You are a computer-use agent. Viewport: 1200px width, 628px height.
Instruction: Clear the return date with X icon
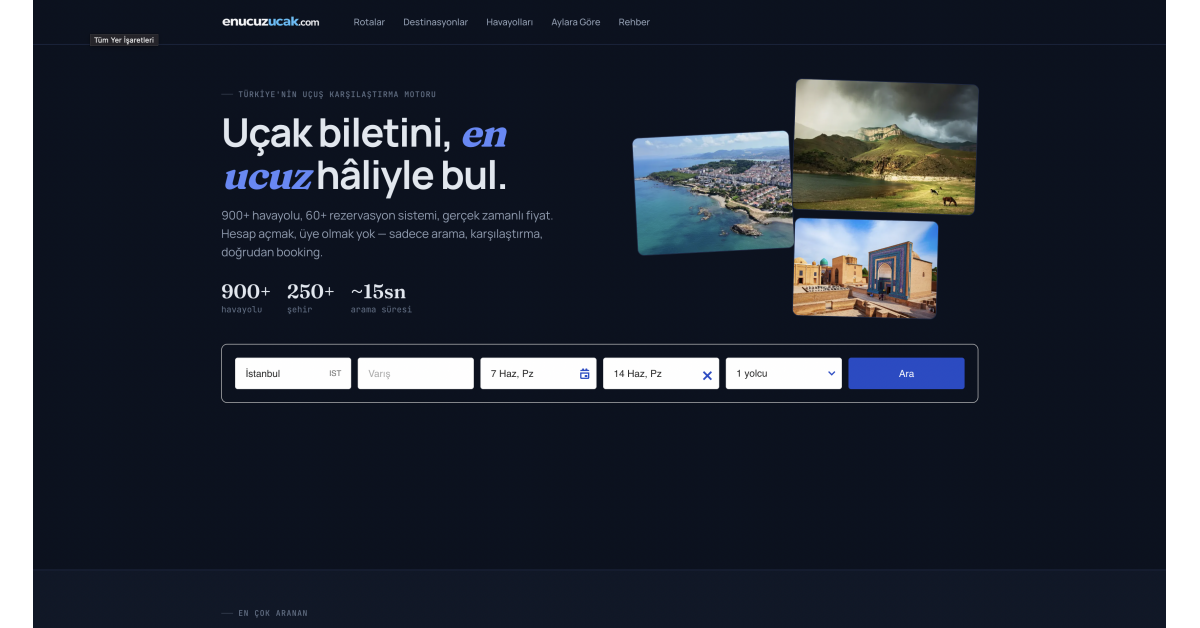707,375
